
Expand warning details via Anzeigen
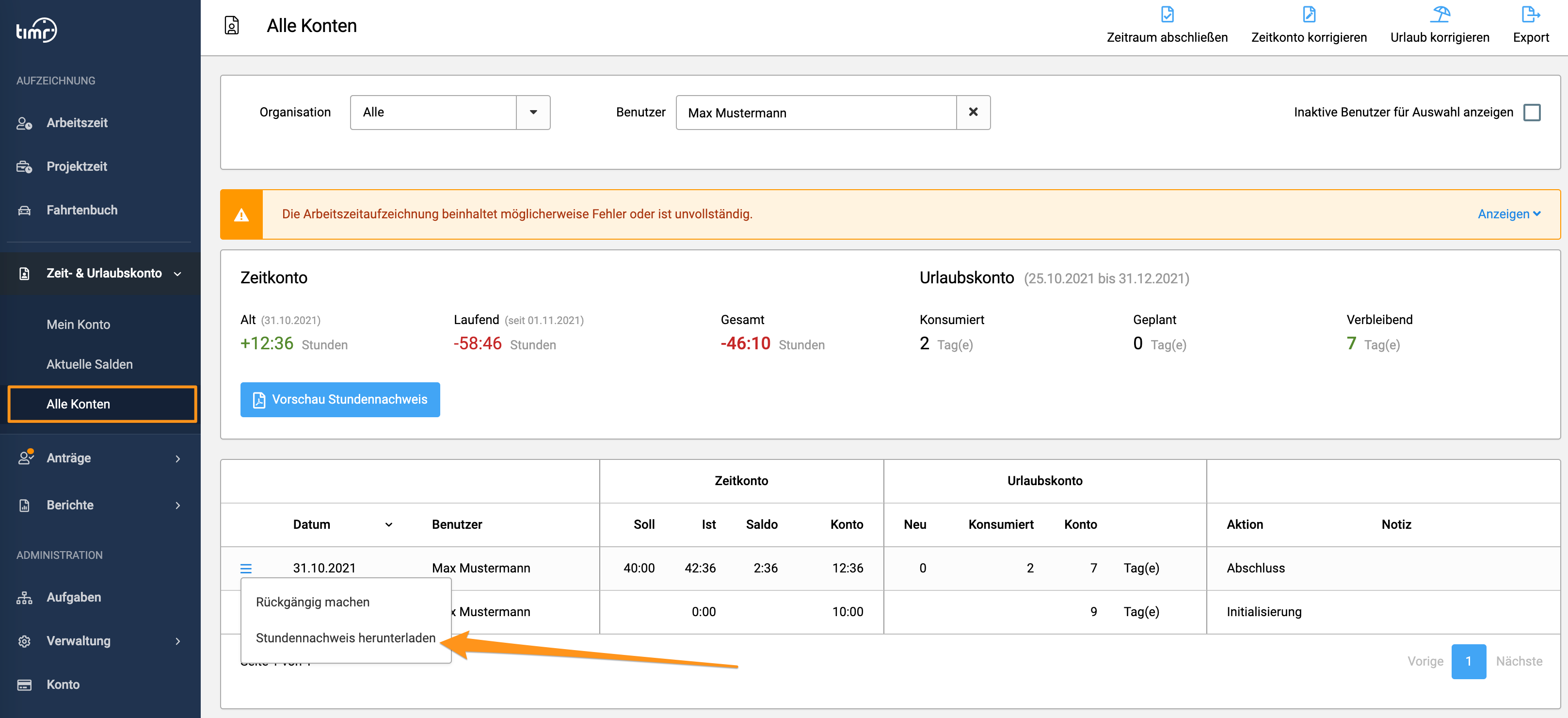click(x=1509, y=214)
